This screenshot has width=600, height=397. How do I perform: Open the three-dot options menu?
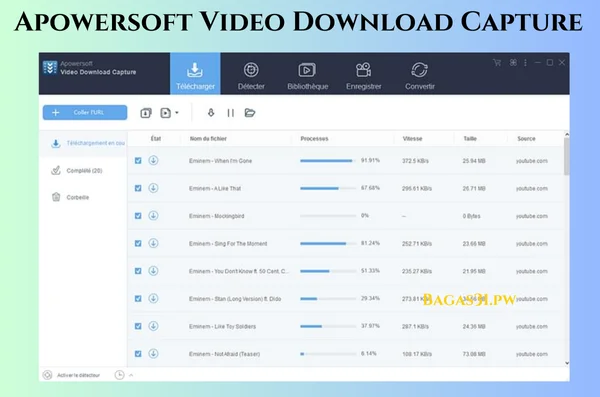tap(525, 62)
